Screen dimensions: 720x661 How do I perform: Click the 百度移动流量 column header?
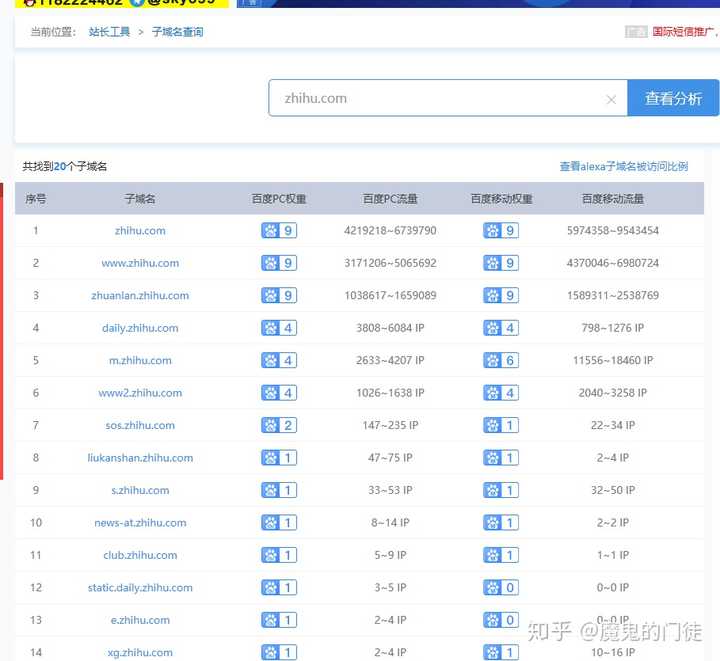(x=613, y=199)
